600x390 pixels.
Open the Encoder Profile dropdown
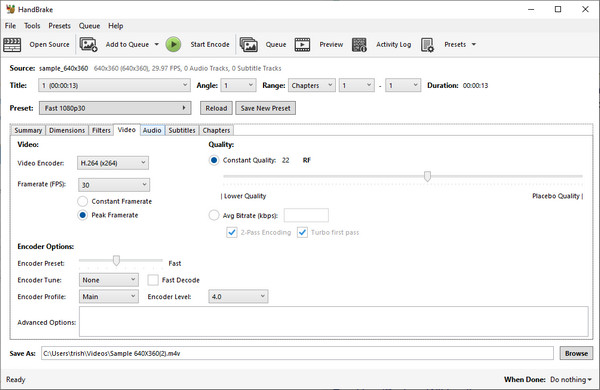coord(109,297)
